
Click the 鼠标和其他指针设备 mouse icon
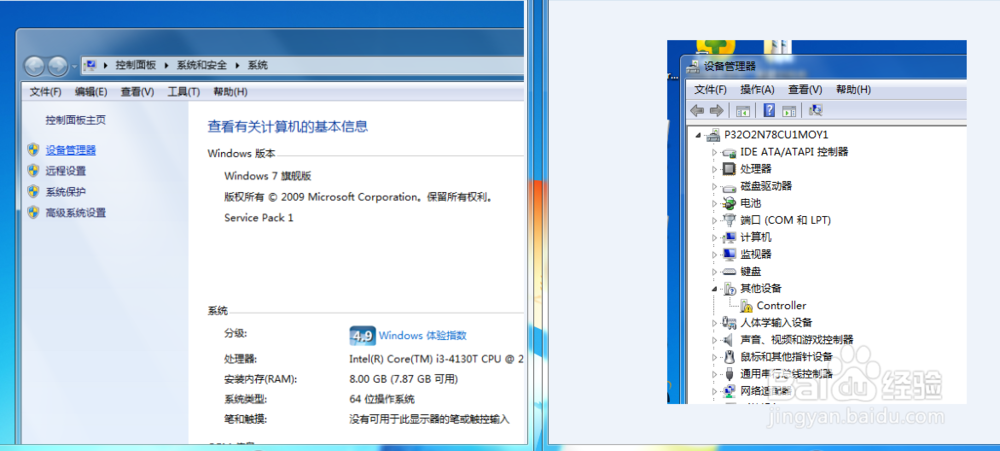[729, 357]
